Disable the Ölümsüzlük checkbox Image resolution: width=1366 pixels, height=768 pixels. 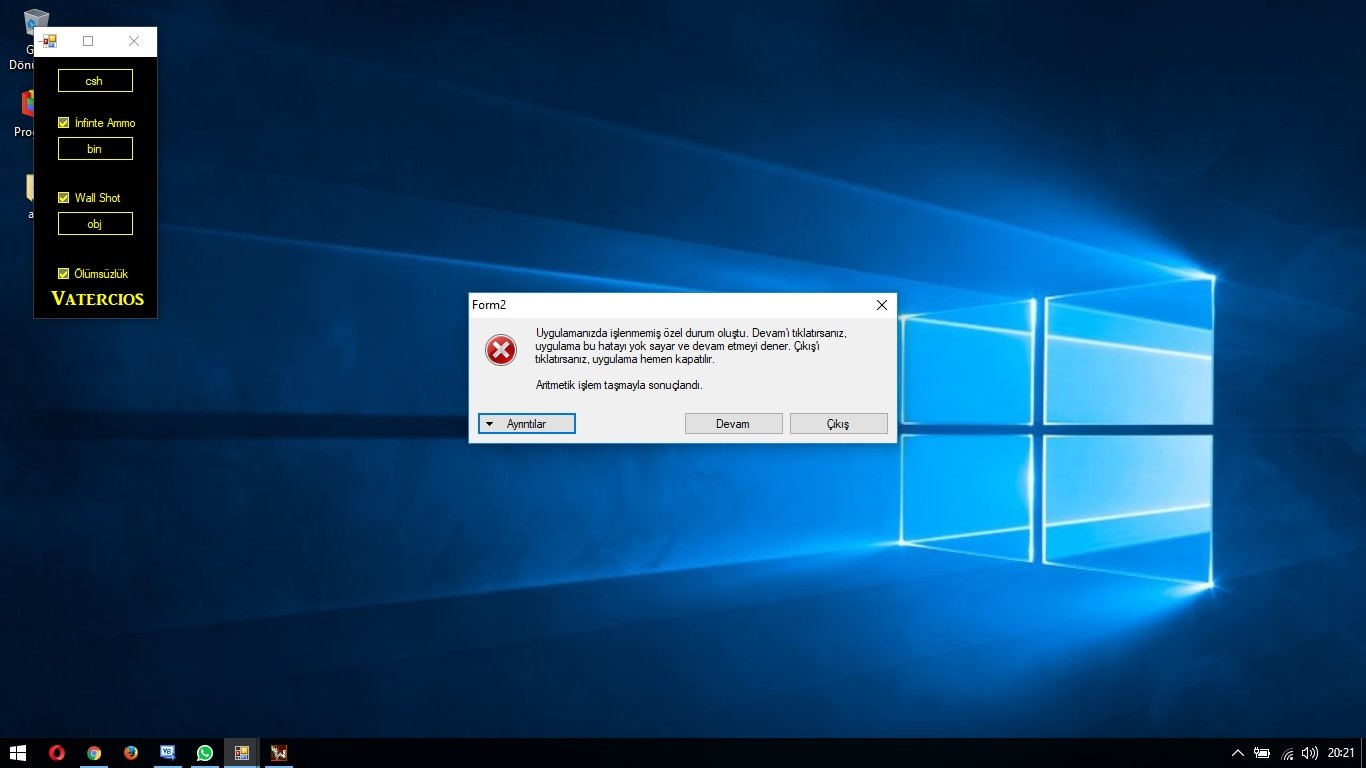[64, 274]
